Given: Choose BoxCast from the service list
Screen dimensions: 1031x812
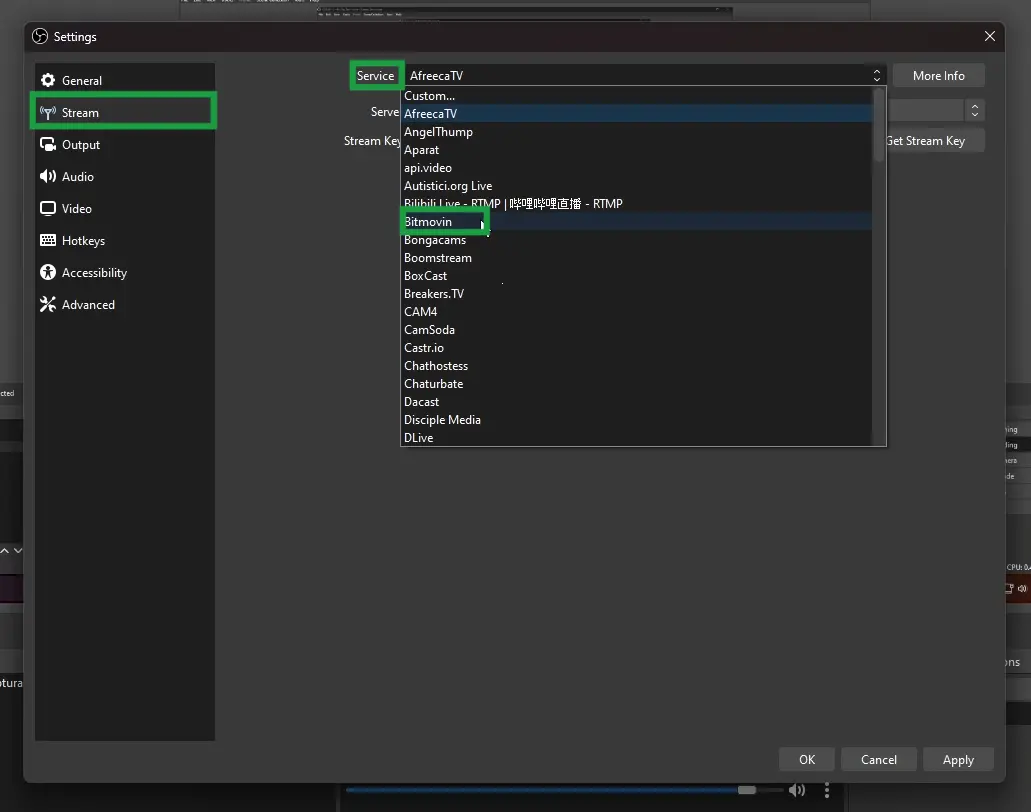Looking at the screenshot, I should pyautogui.click(x=636, y=275).
